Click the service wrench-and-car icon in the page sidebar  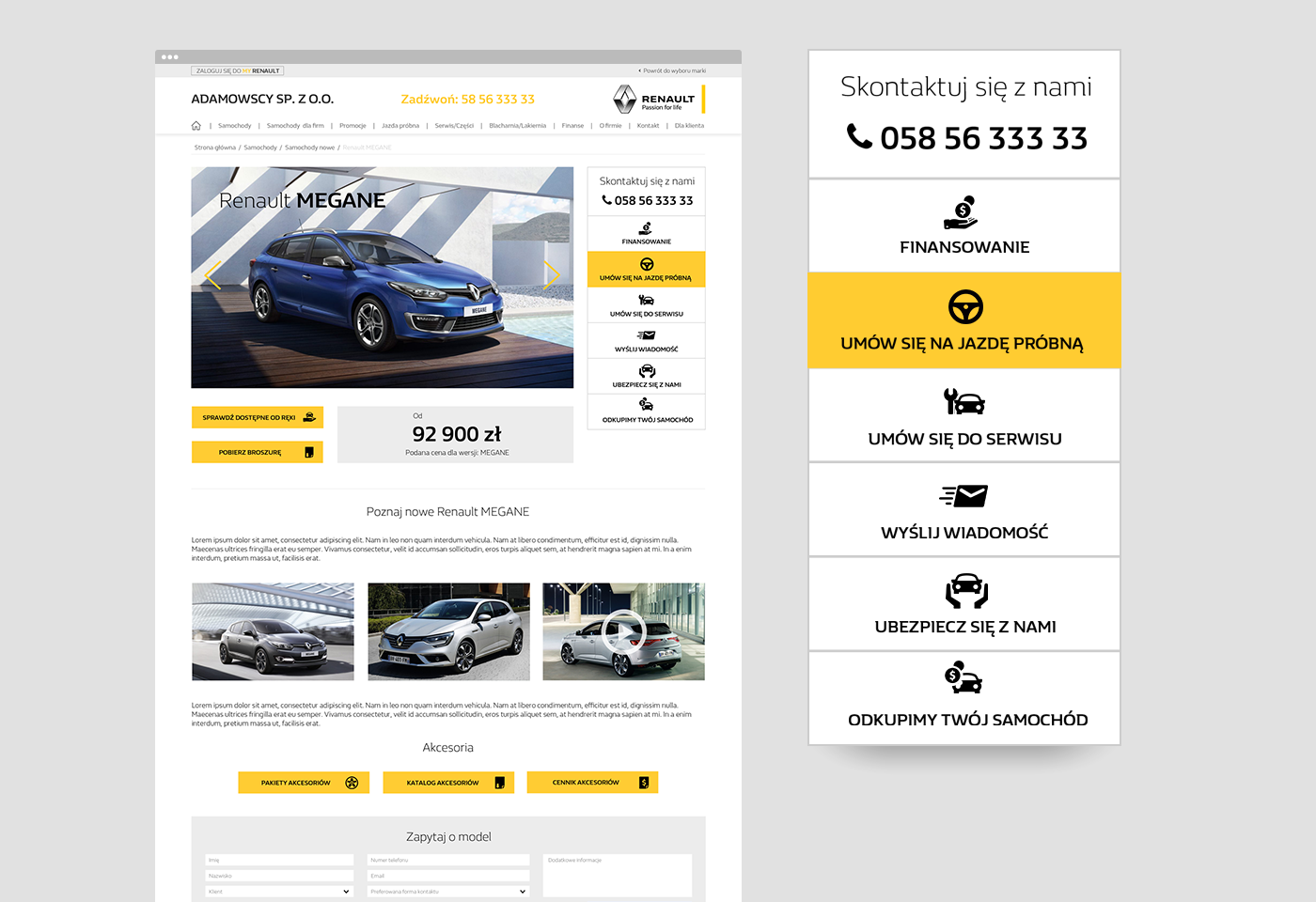[x=646, y=301]
